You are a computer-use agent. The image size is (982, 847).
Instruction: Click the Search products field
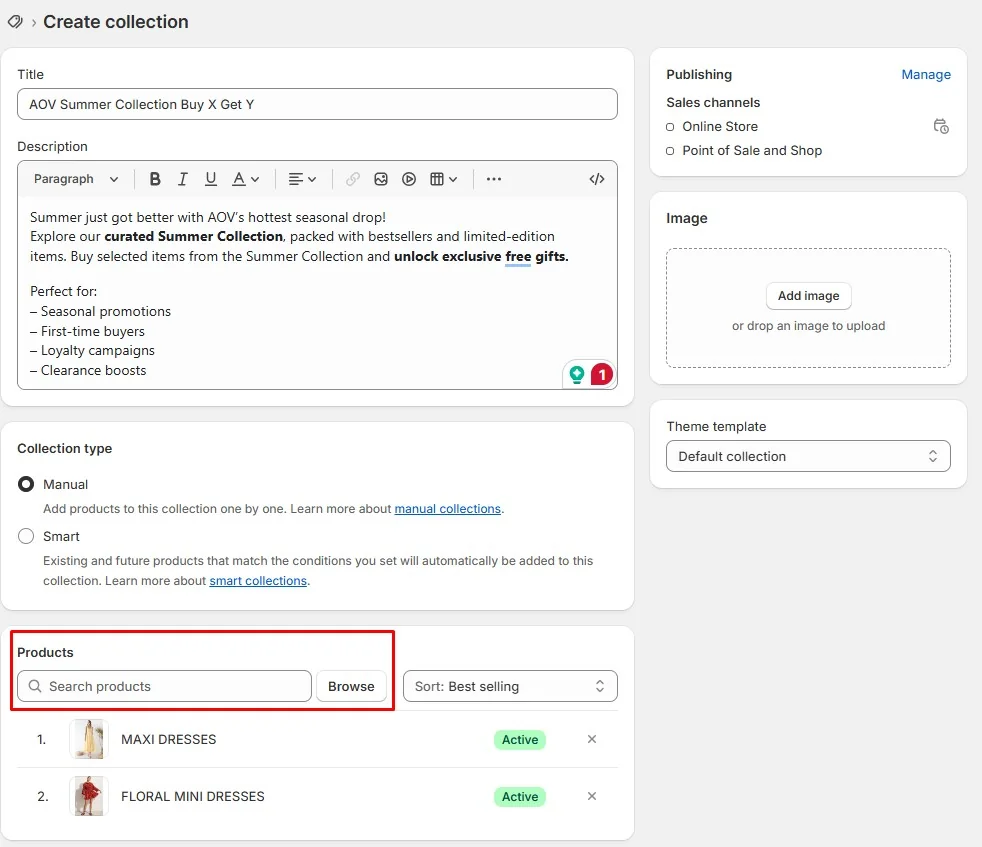pos(164,686)
